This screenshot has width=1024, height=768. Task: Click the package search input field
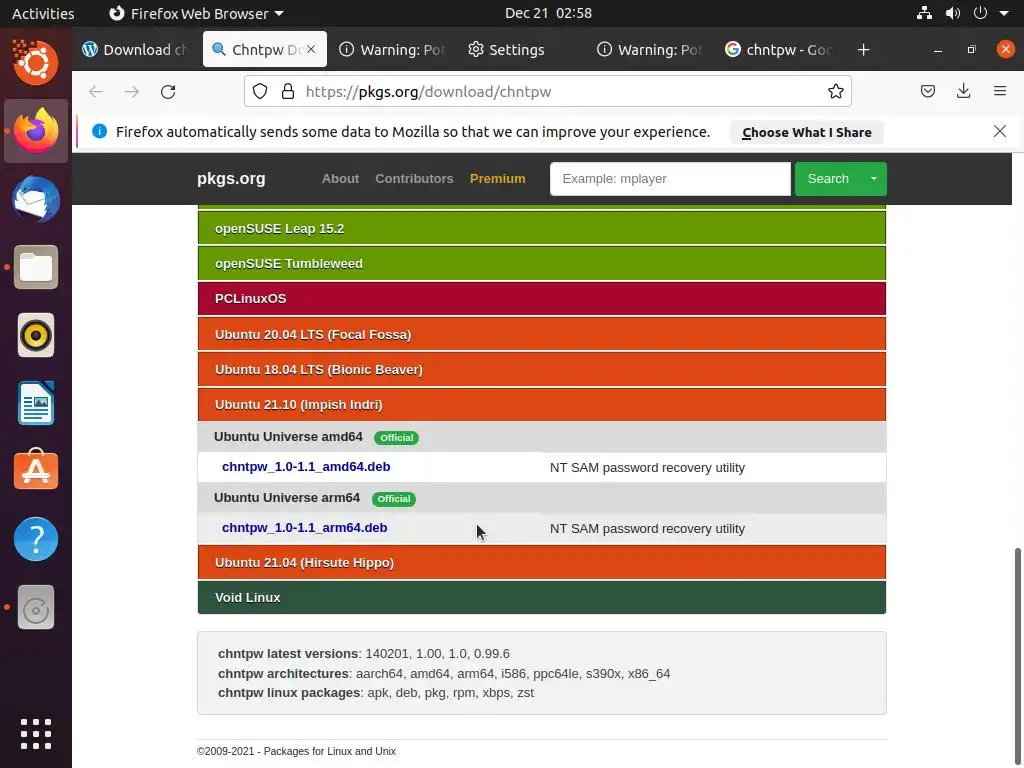tap(670, 178)
